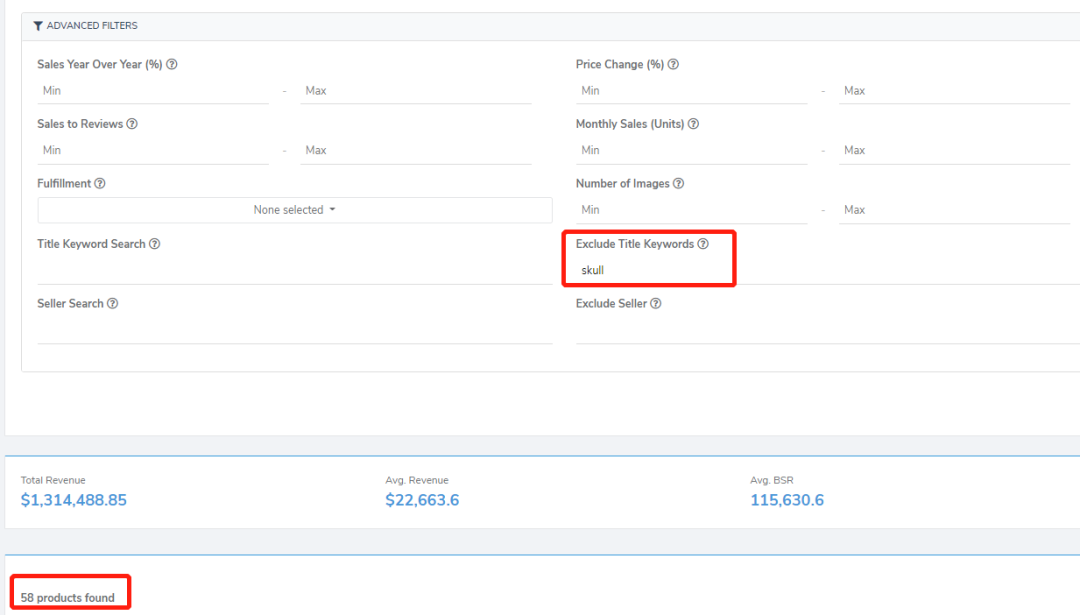Click the Advanced Filters funnel icon
Screen dimensions: 1080x615
pos(38,26)
